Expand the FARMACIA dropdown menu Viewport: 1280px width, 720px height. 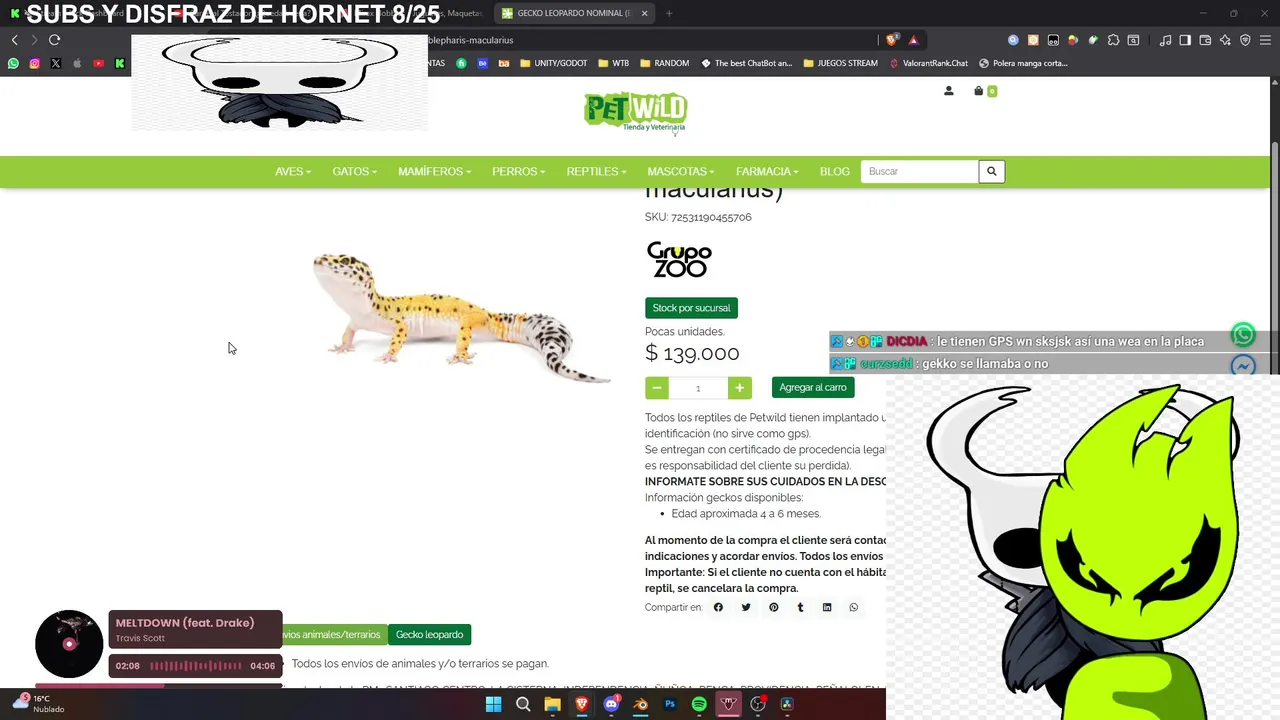[767, 172]
